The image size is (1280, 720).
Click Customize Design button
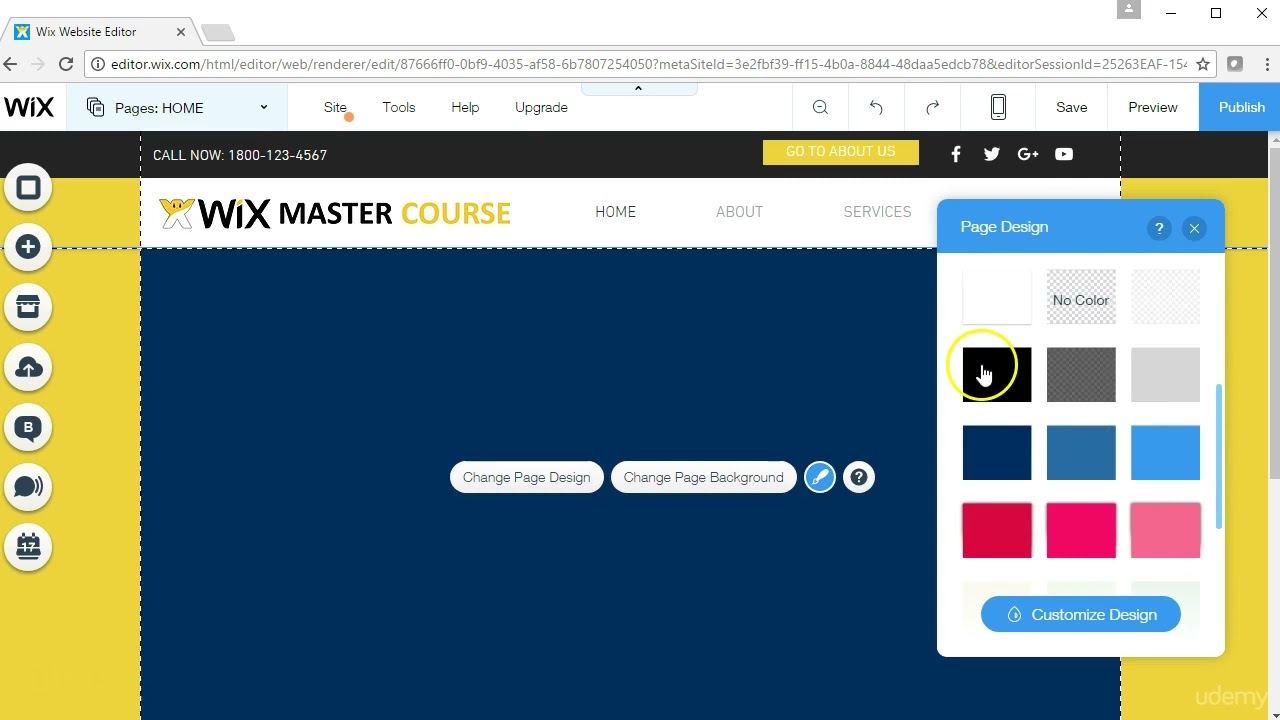click(1081, 615)
